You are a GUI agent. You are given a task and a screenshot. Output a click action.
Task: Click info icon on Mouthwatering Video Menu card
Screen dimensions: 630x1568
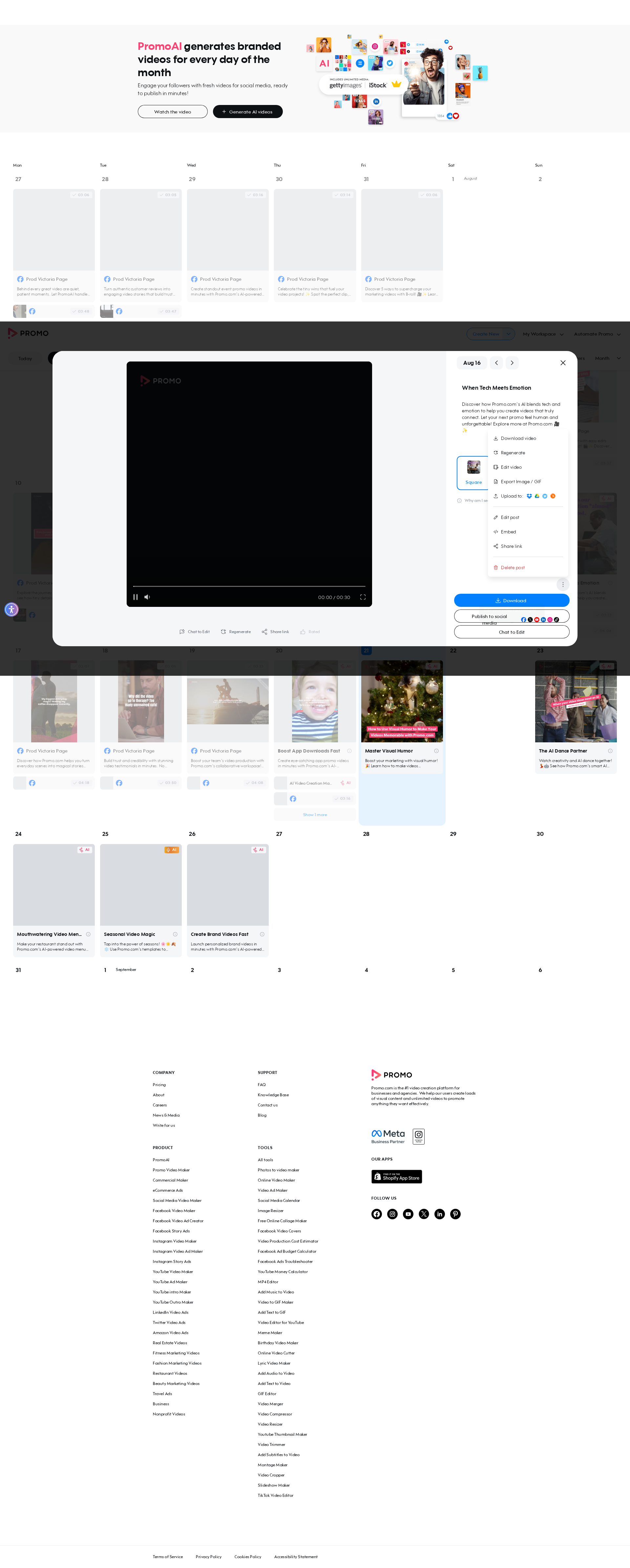[x=88, y=934]
